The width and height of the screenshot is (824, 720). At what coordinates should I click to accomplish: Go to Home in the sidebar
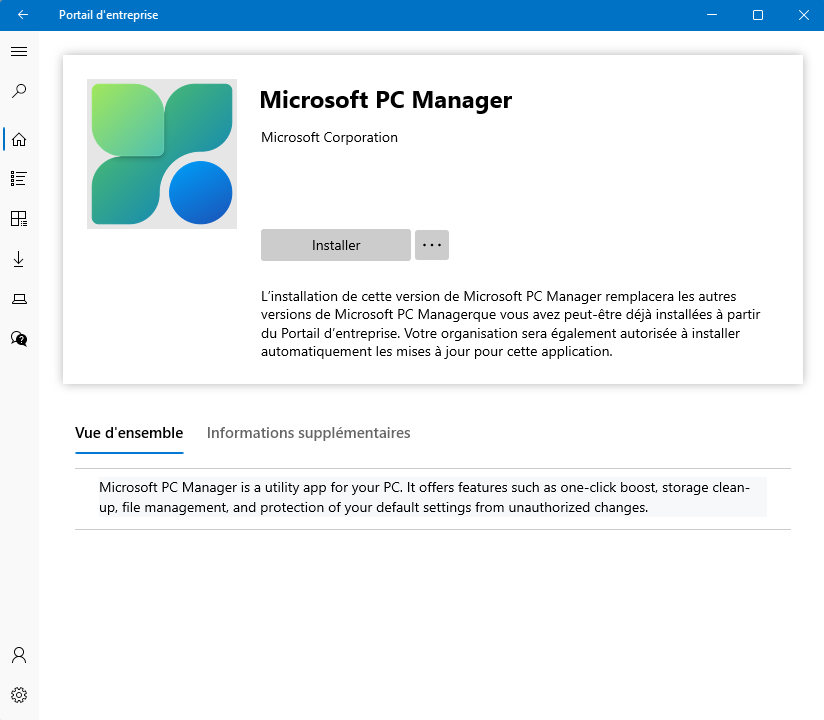[19, 139]
